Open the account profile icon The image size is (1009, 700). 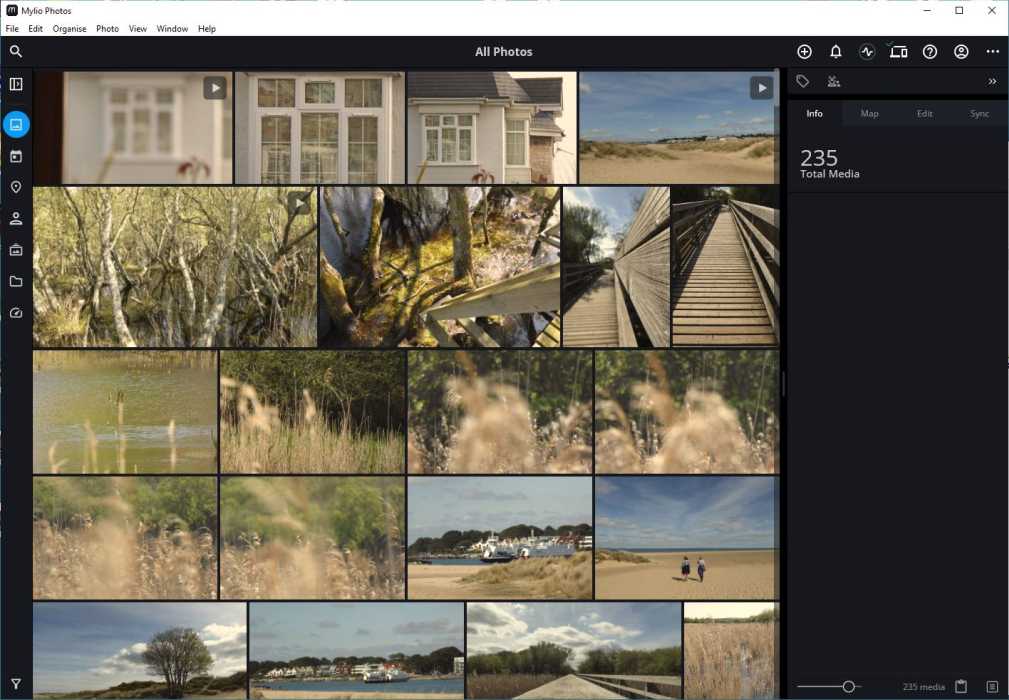961,52
